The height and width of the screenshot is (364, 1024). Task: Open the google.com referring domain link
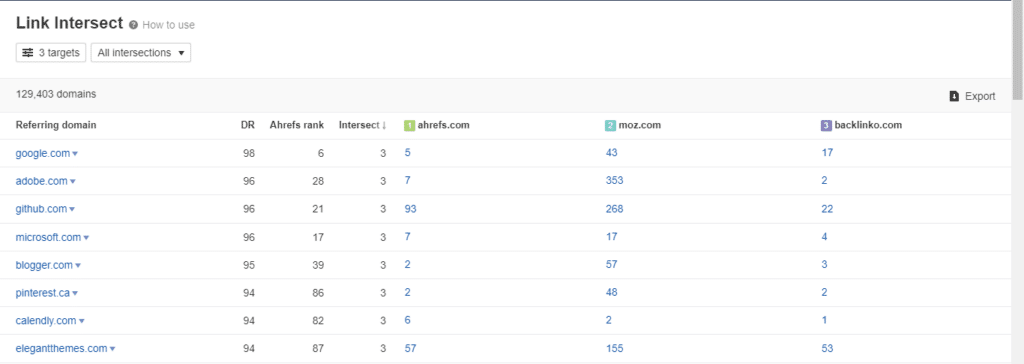[x=42, y=153]
